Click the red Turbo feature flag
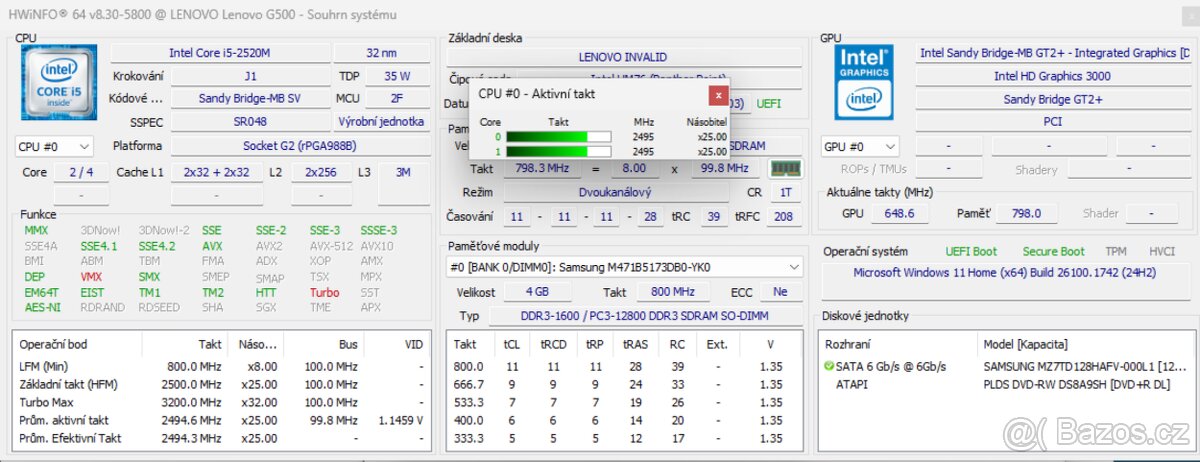1200x462 pixels. pyautogui.click(x=324, y=292)
